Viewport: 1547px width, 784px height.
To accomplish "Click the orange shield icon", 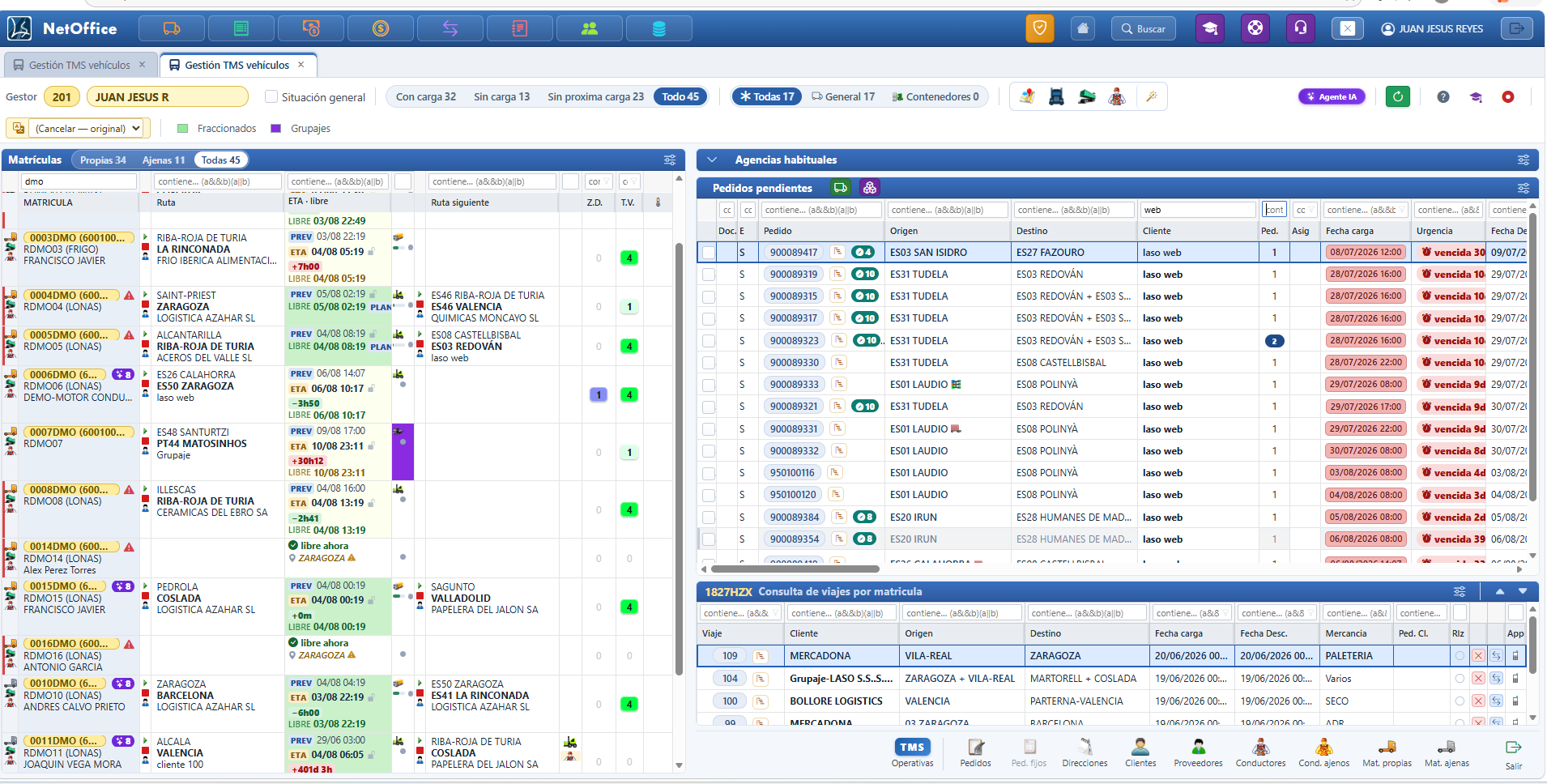I will coord(1040,28).
